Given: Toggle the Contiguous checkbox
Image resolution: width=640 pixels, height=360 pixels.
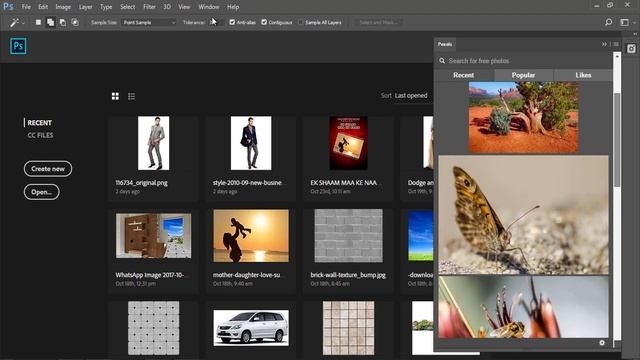Looking at the screenshot, I should pos(264,22).
